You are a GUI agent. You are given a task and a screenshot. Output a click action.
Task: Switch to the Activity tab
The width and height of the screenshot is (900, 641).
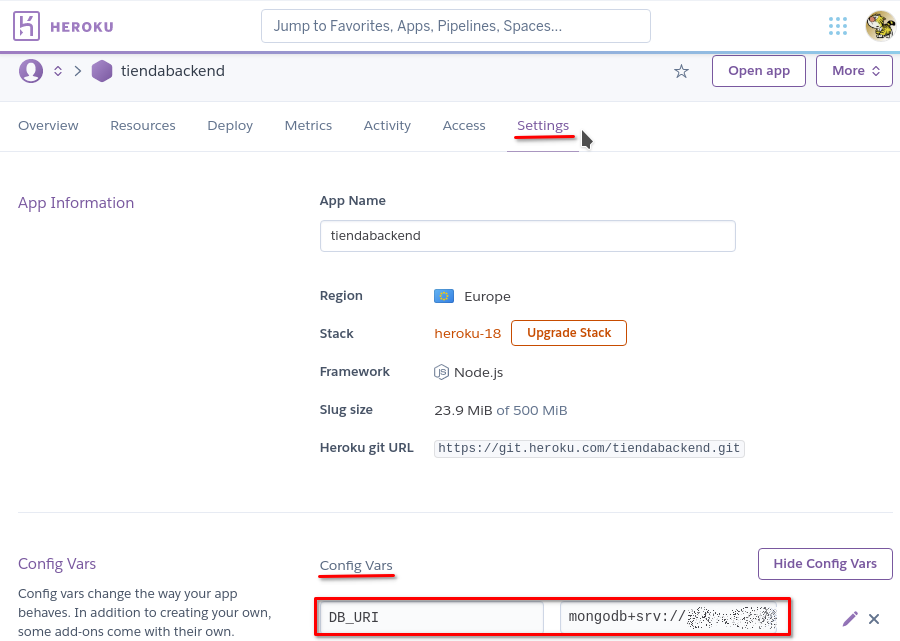point(387,126)
